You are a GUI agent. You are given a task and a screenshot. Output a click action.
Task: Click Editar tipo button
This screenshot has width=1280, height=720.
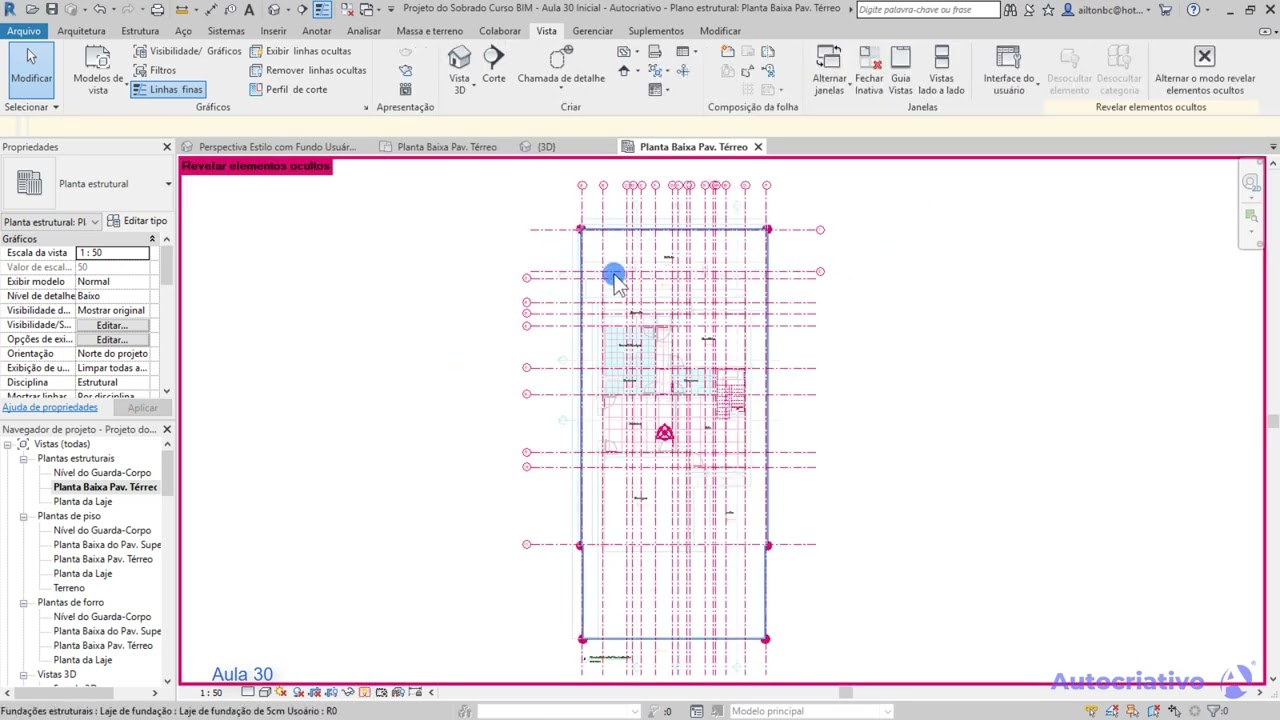pos(137,221)
